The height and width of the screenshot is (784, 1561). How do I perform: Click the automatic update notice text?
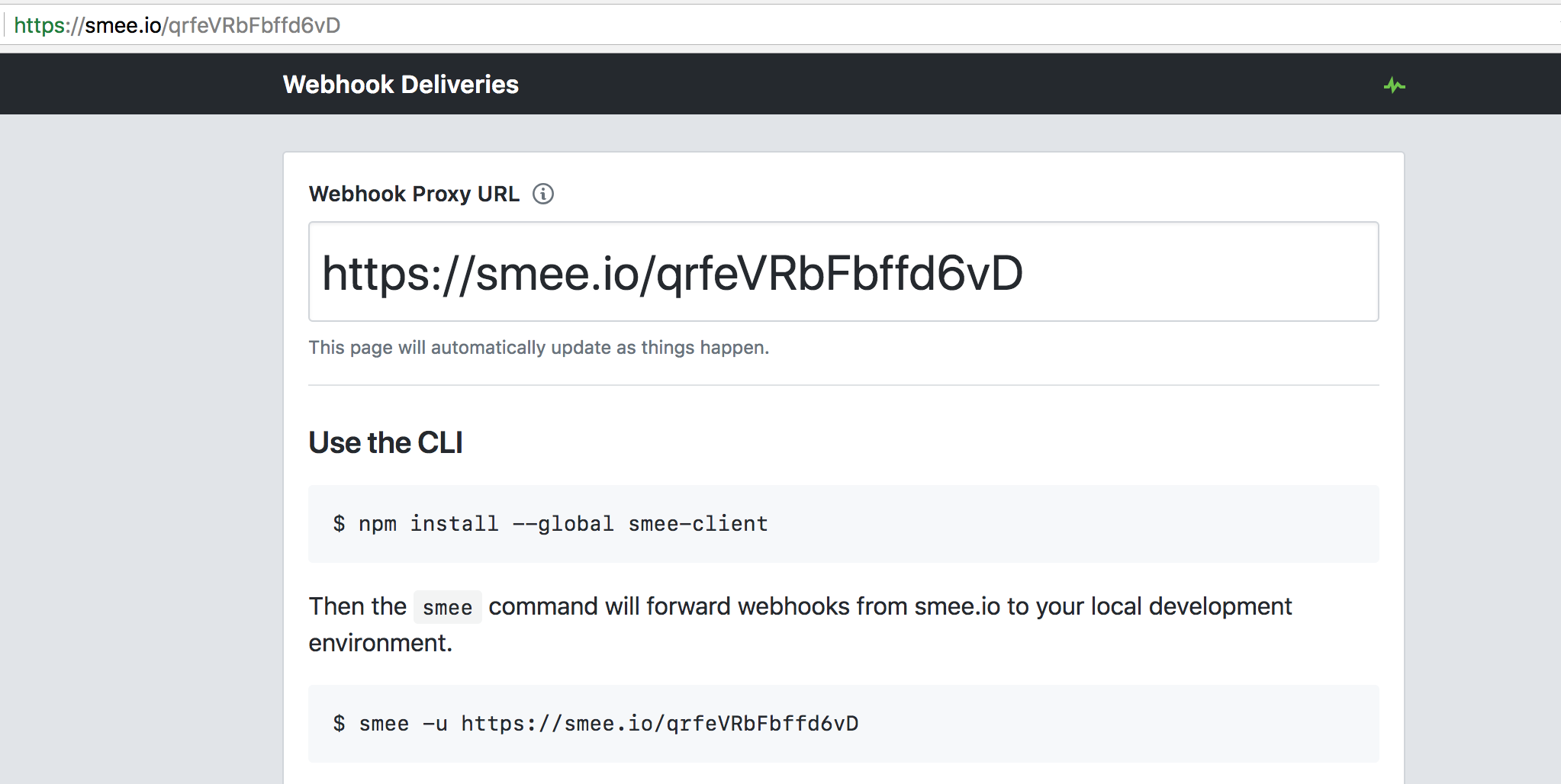click(x=539, y=348)
